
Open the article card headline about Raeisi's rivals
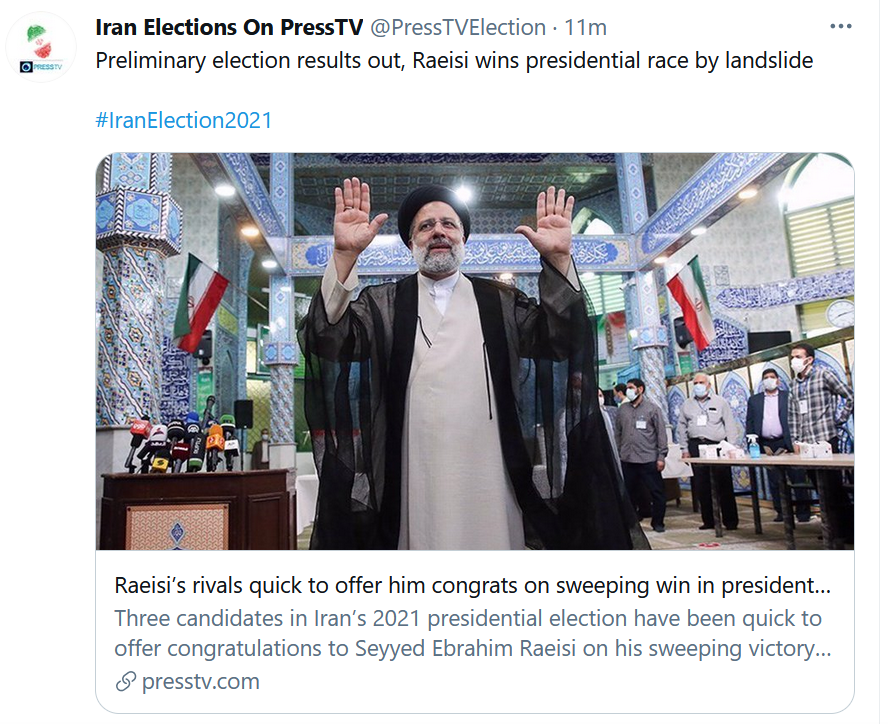point(472,585)
